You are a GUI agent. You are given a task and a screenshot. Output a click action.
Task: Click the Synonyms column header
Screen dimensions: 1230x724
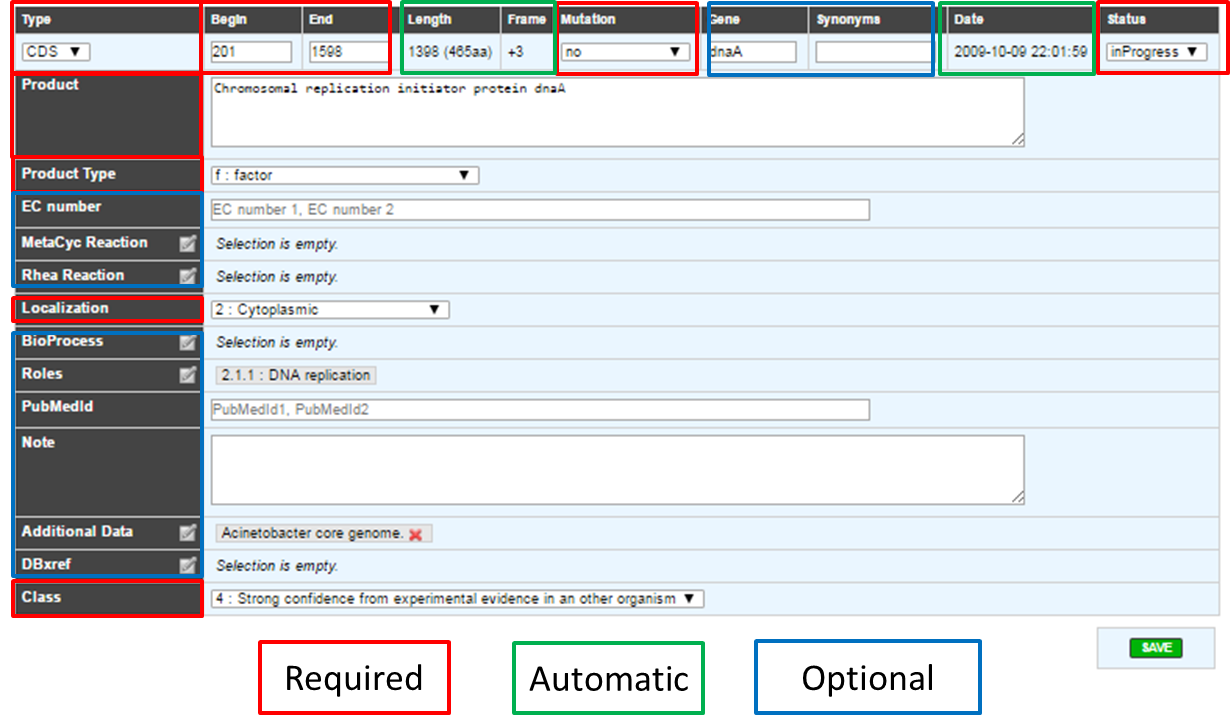pos(849,19)
